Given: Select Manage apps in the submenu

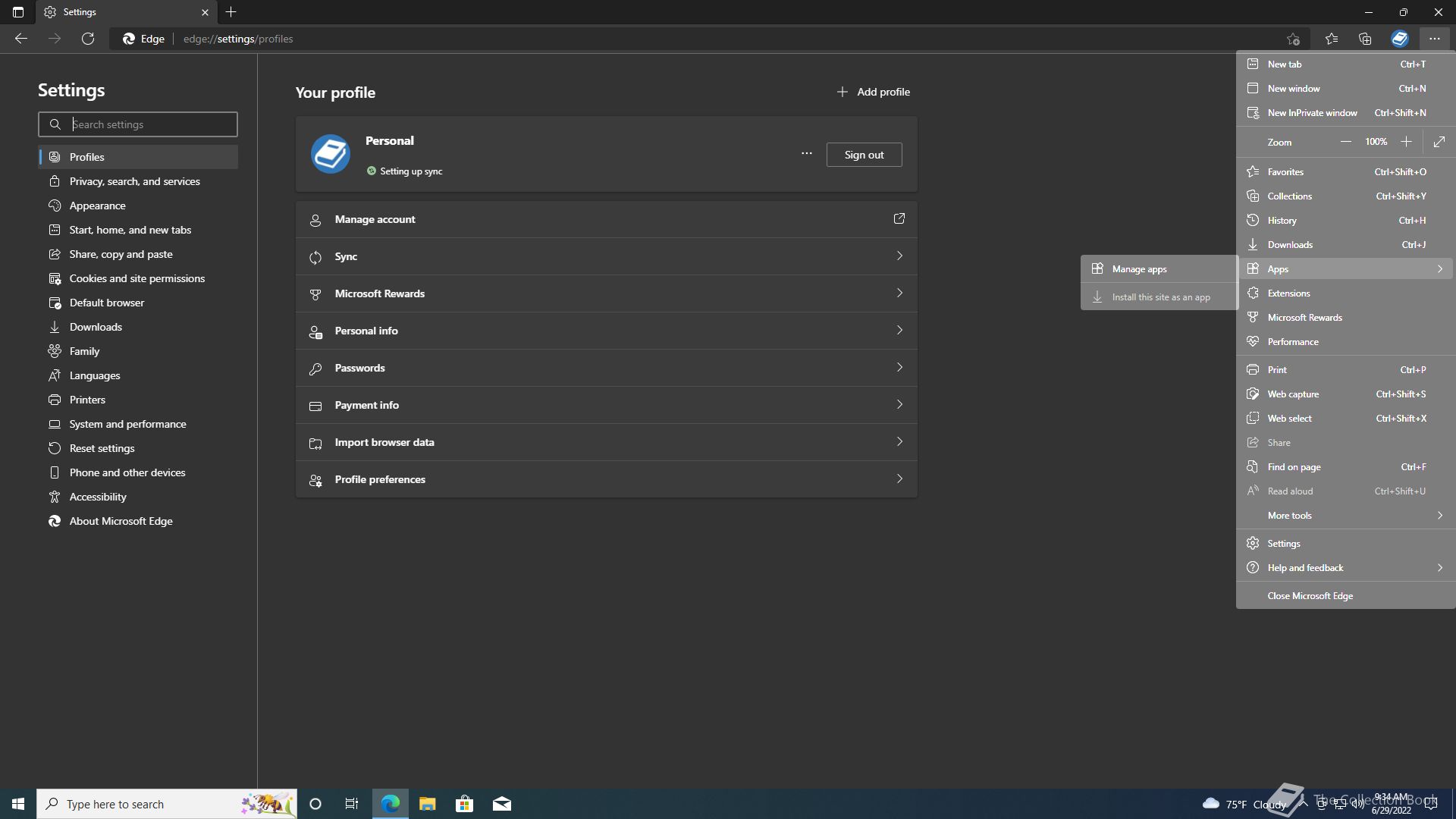Looking at the screenshot, I should pos(1159,269).
